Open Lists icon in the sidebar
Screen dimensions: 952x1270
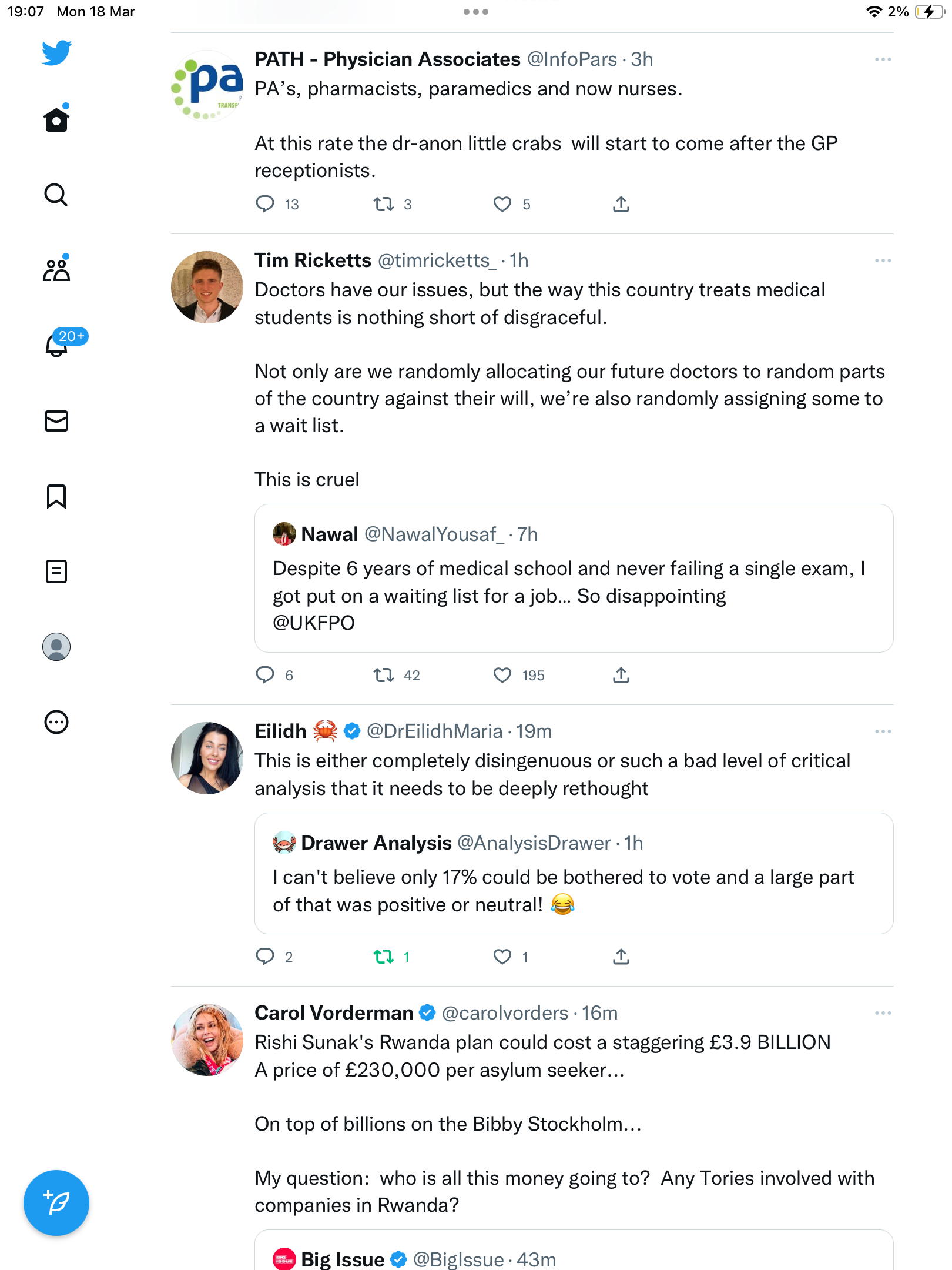click(x=56, y=571)
